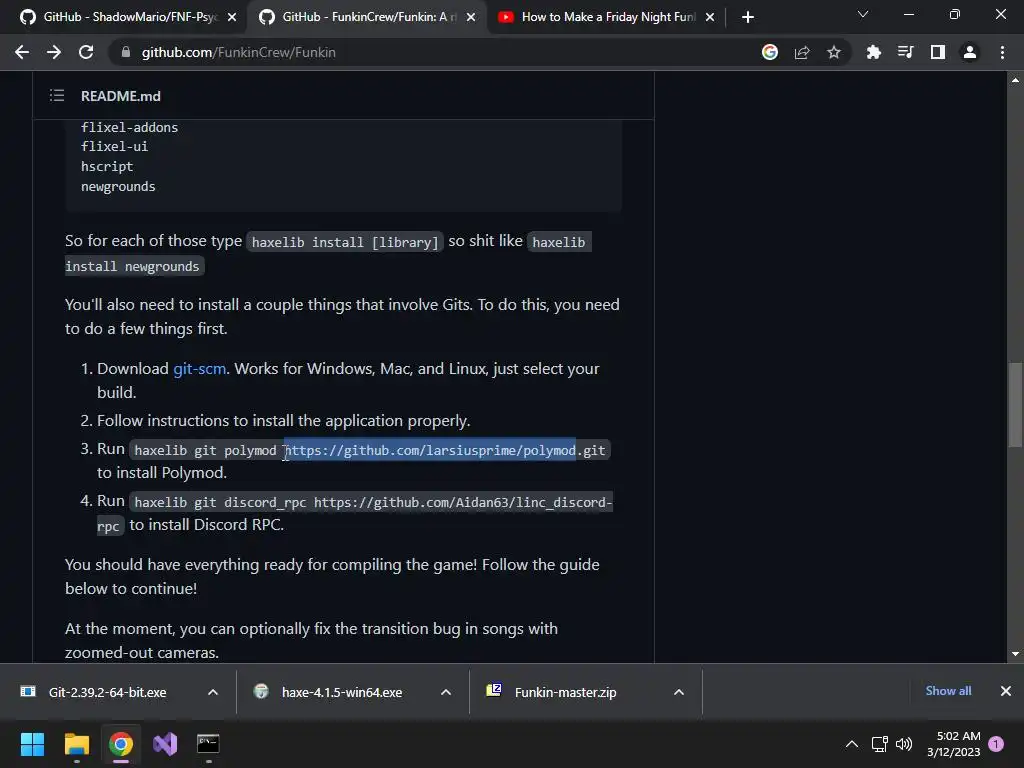Open downloaded Funkin-master.zip
Screen dimensions: 1024x768
565,692
